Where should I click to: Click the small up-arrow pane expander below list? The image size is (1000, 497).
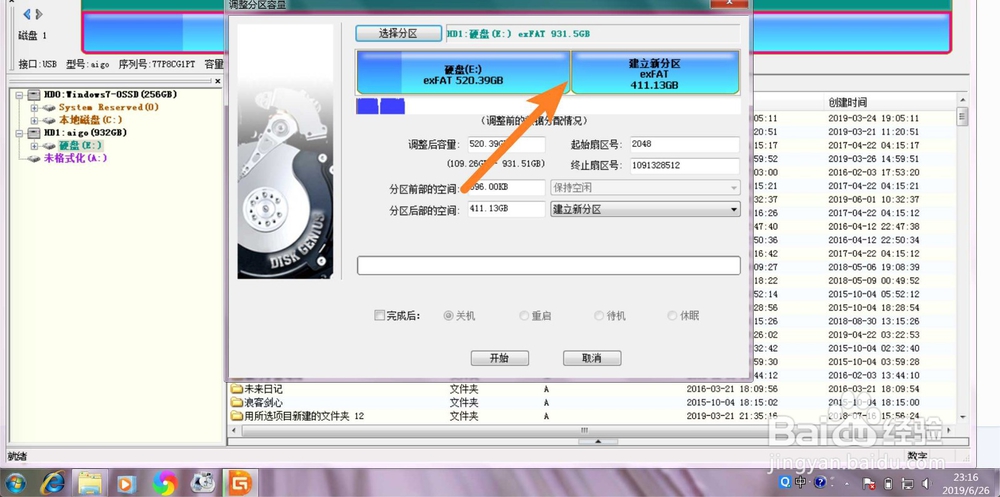click(598, 441)
